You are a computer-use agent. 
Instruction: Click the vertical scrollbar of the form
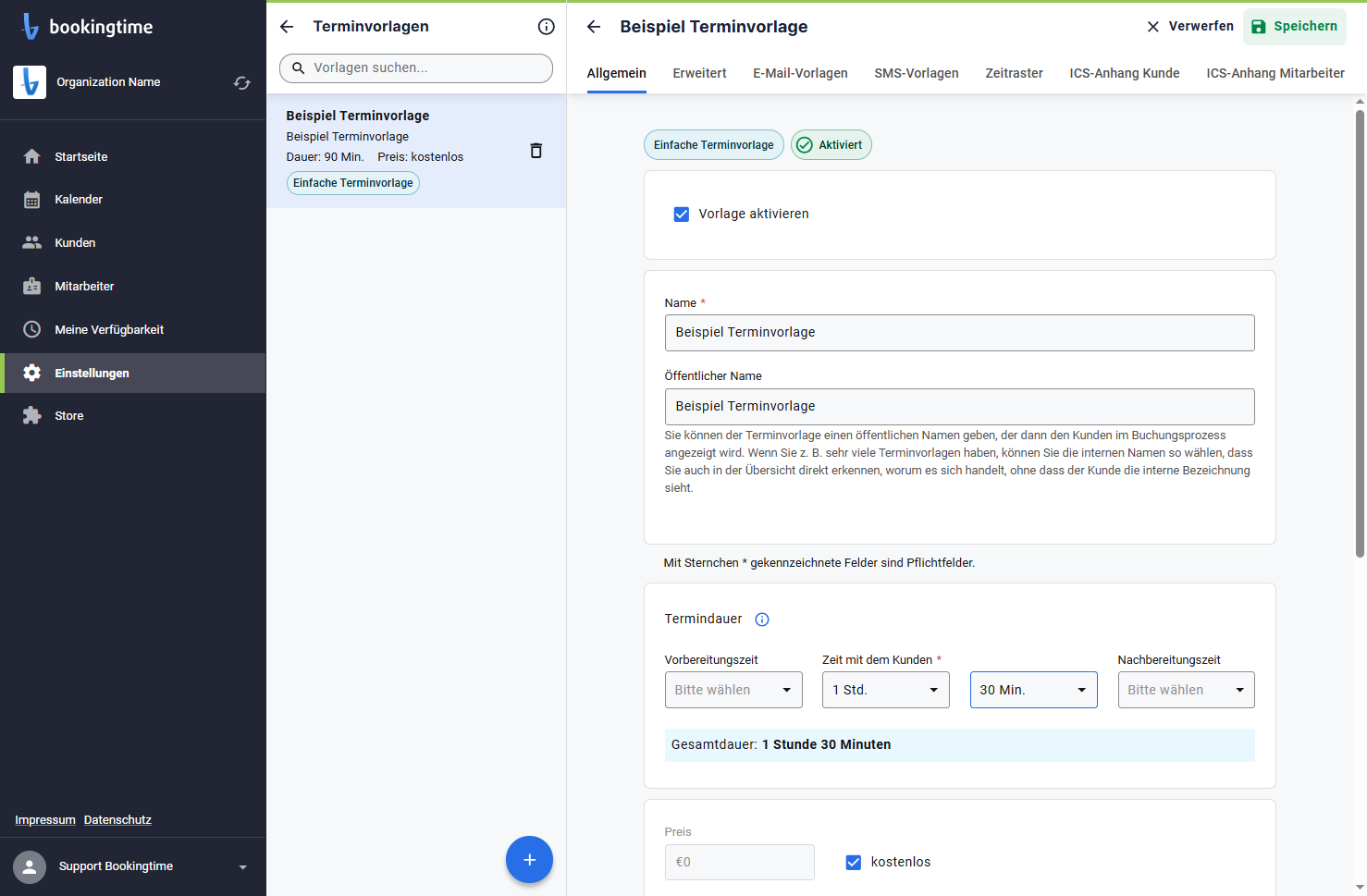click(x=1360, y=333)
